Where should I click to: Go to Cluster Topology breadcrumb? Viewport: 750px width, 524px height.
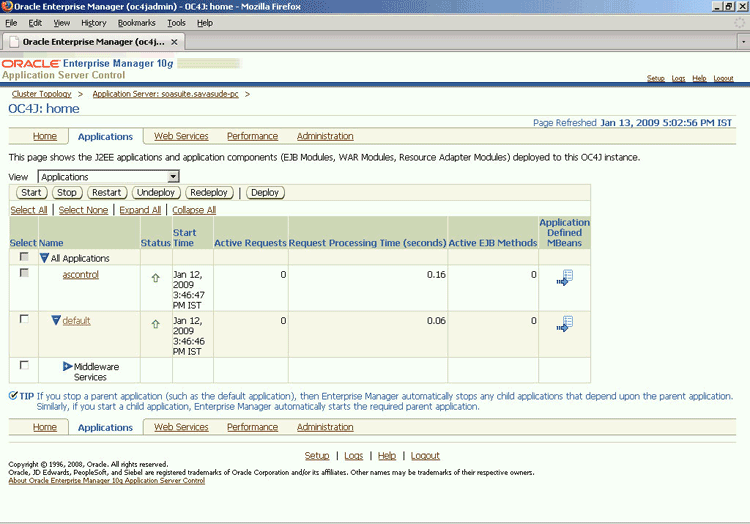pos(42,94)
